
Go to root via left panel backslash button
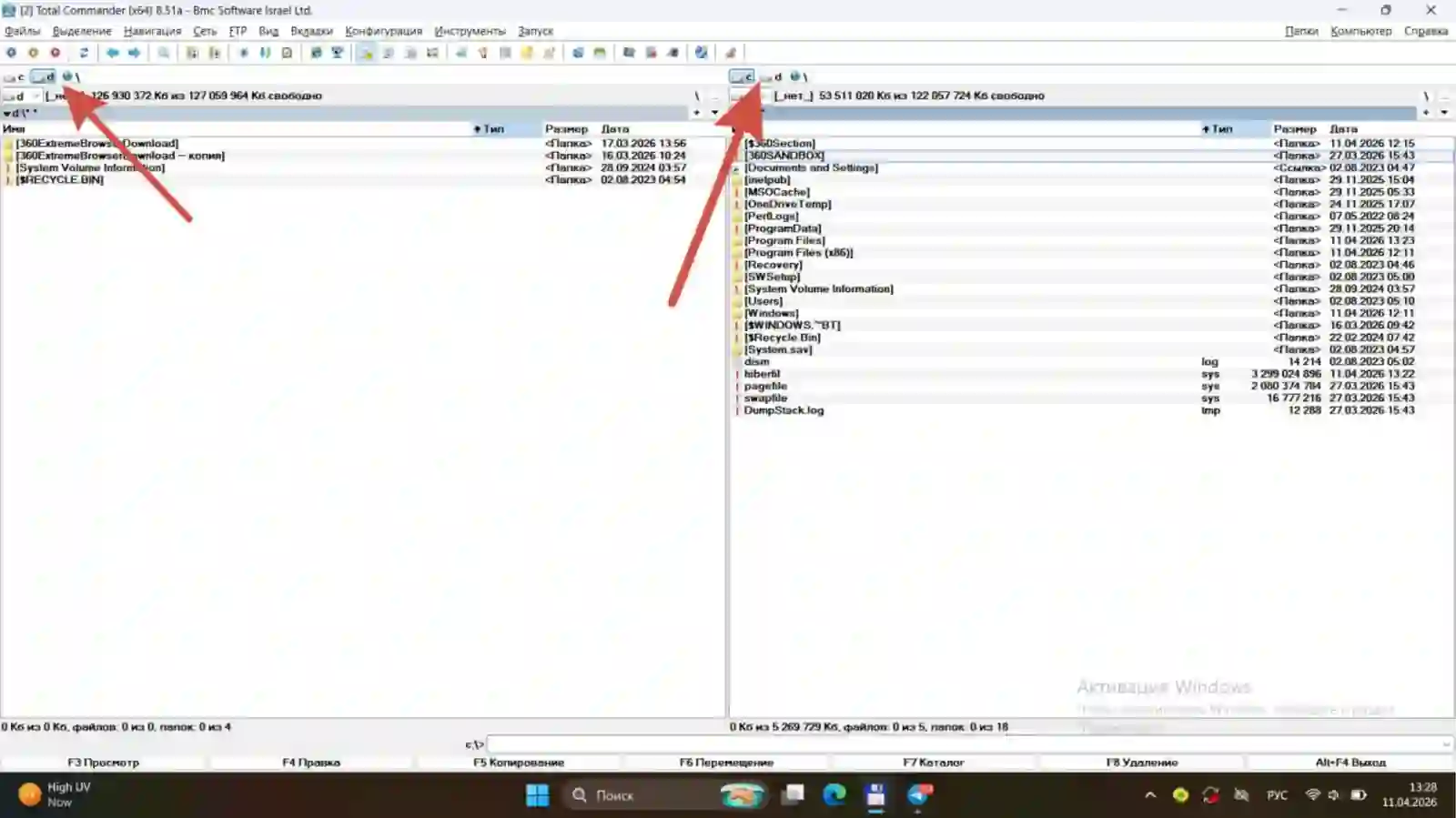pyautogui.click(x=697, y=96)
